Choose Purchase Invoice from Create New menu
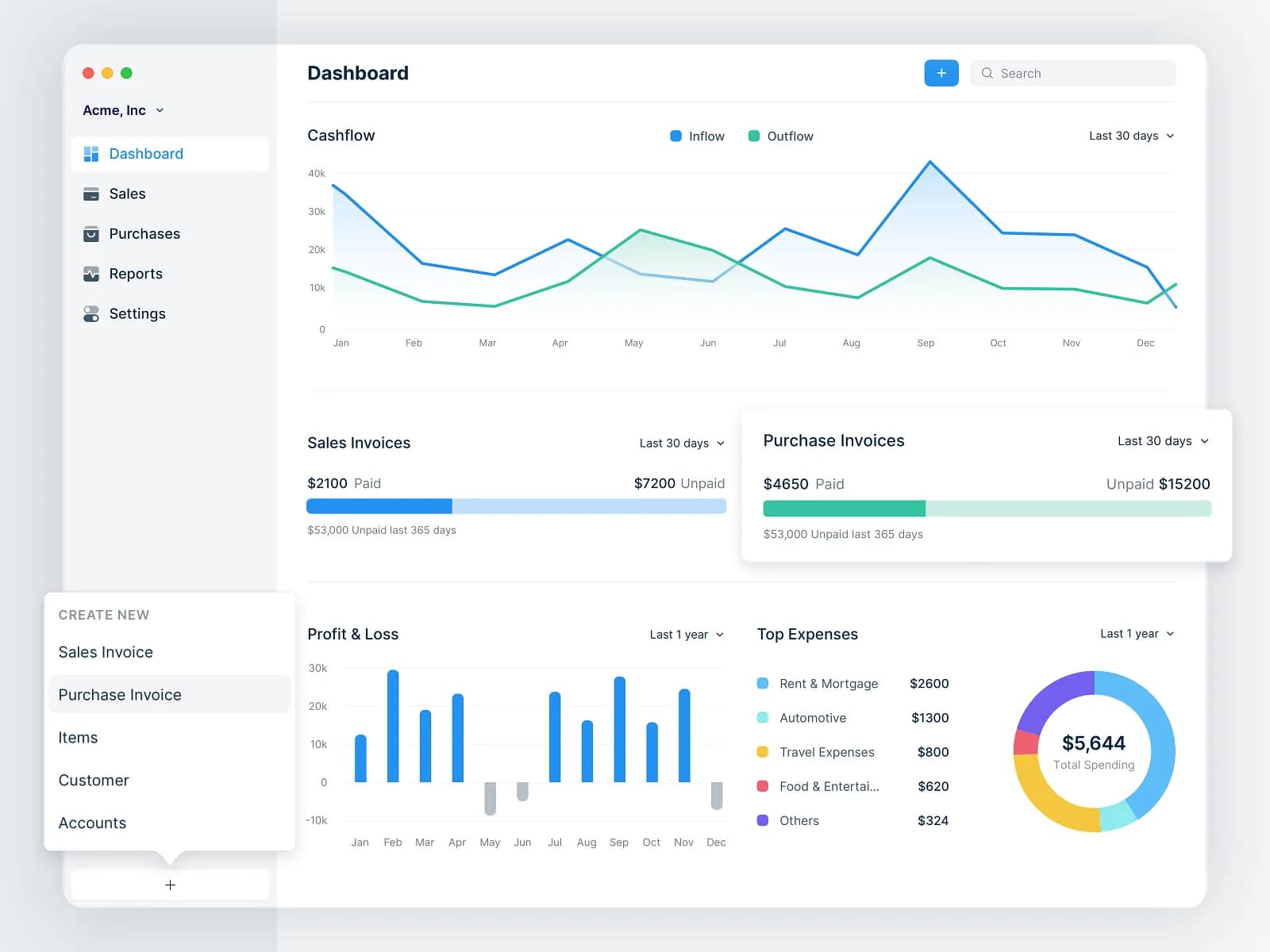Screen dimensions: 1270x952 pos(120,694)
